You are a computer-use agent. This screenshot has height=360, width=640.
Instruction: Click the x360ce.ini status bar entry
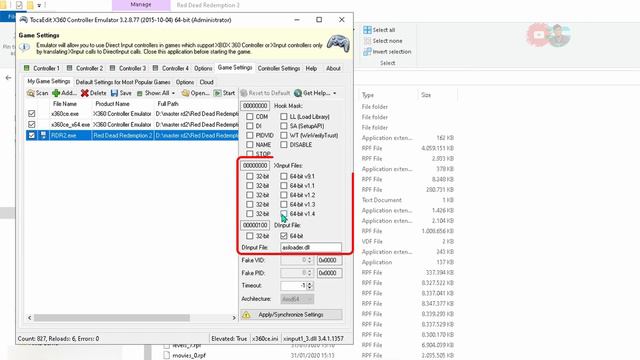[x=265, y=338]
